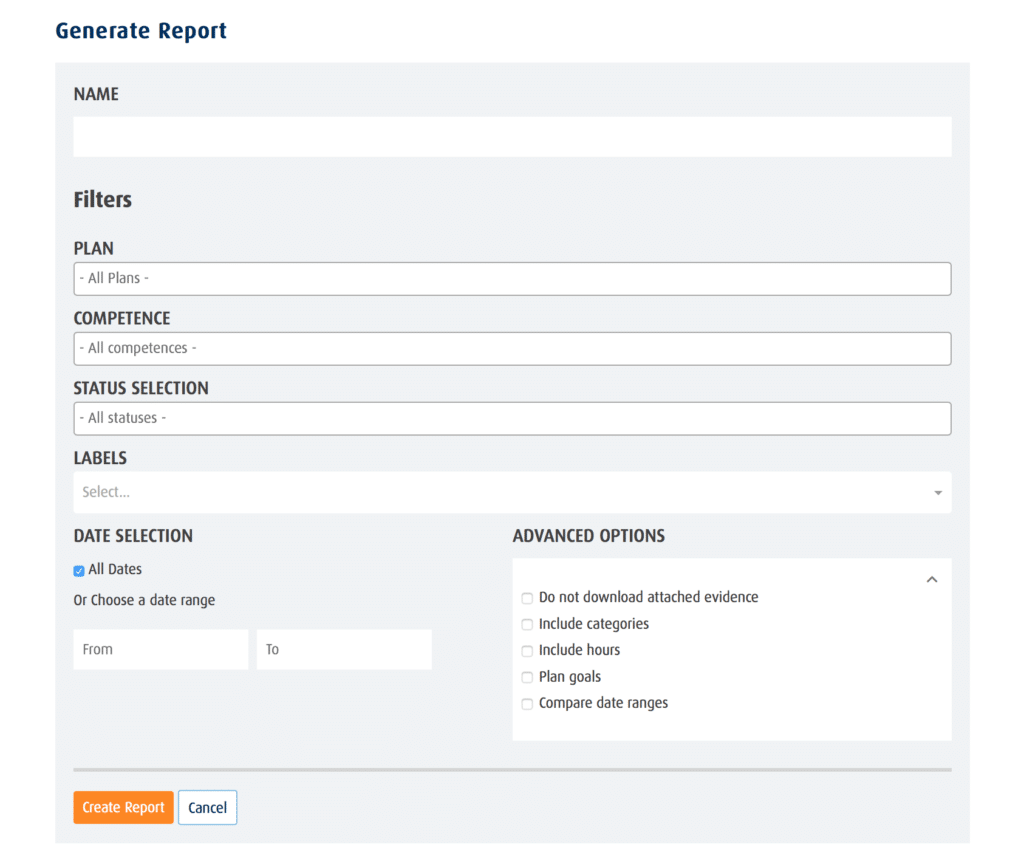Enable Compare date ranges
1024x864 pixels.
tap(527, 703)
